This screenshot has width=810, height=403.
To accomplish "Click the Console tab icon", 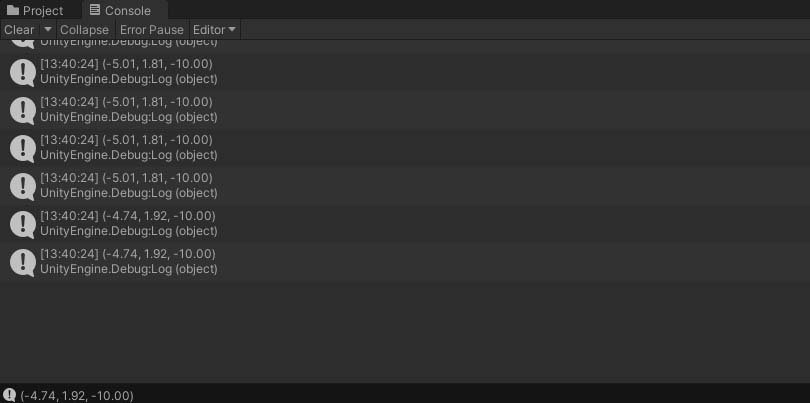I will (x=94, y=10).
